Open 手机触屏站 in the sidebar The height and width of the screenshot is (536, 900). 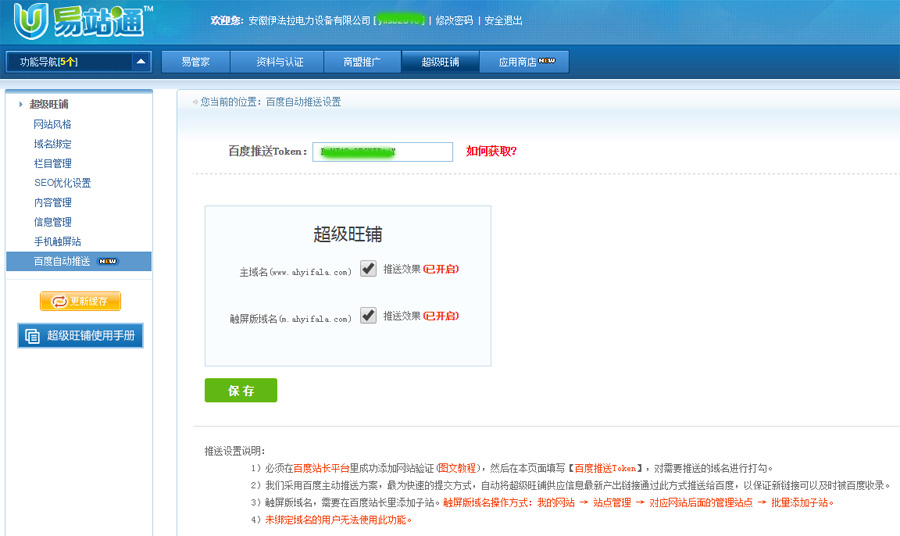point(57,241)
